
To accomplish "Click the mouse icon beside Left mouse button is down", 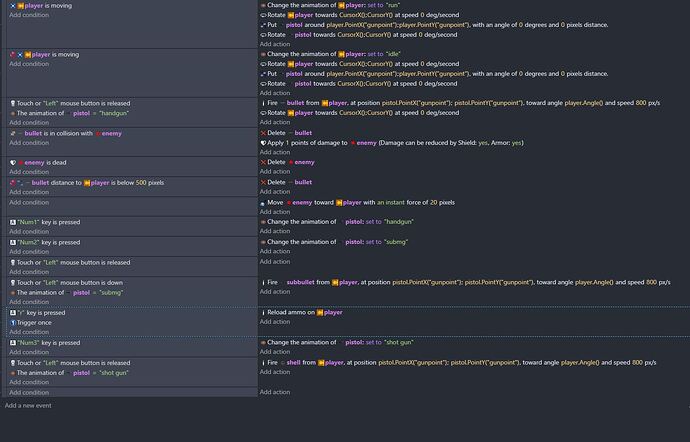I will coord(12,282).
